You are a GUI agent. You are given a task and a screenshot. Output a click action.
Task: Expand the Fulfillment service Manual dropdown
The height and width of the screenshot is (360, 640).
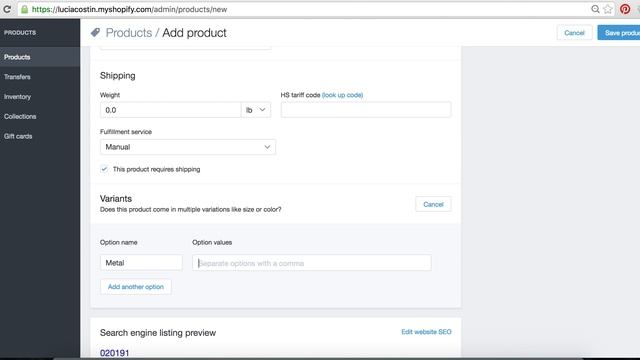[x=188, y=147]
